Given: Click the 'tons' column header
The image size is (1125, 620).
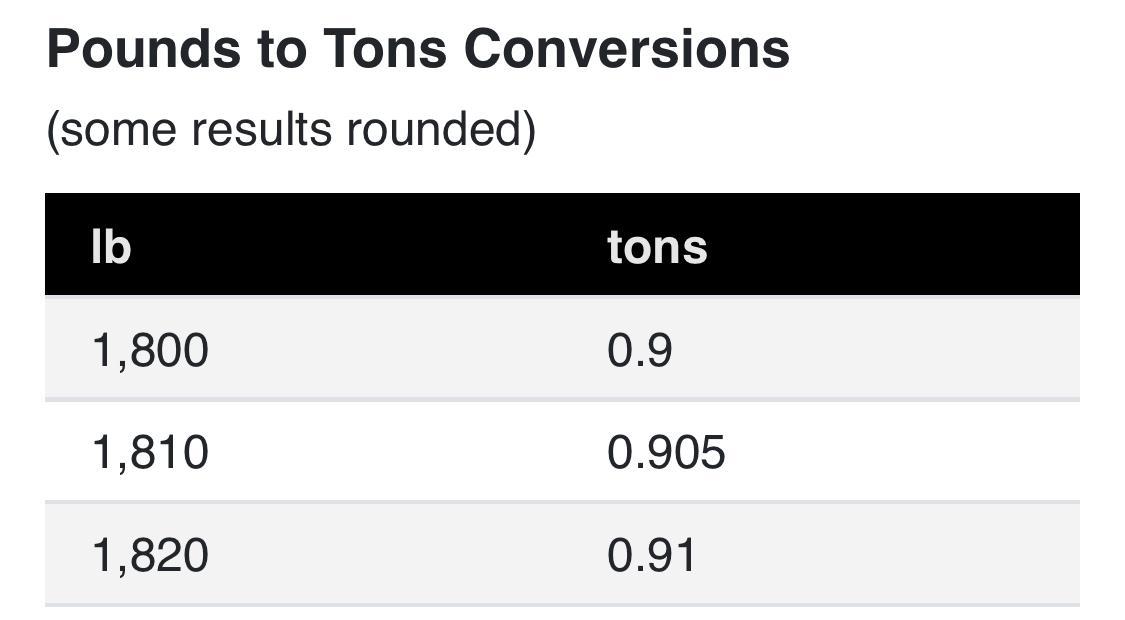Looking at the screenshot, I should tap(657, 248).
